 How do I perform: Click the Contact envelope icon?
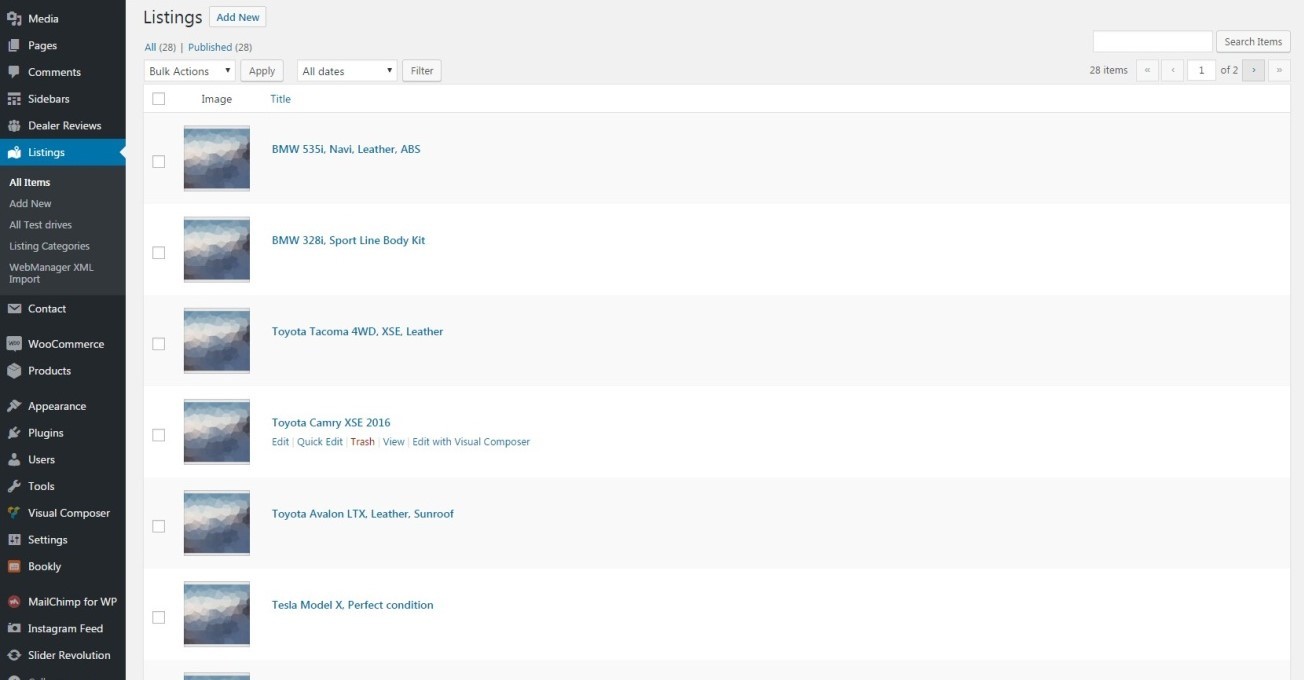pos(14,309)
